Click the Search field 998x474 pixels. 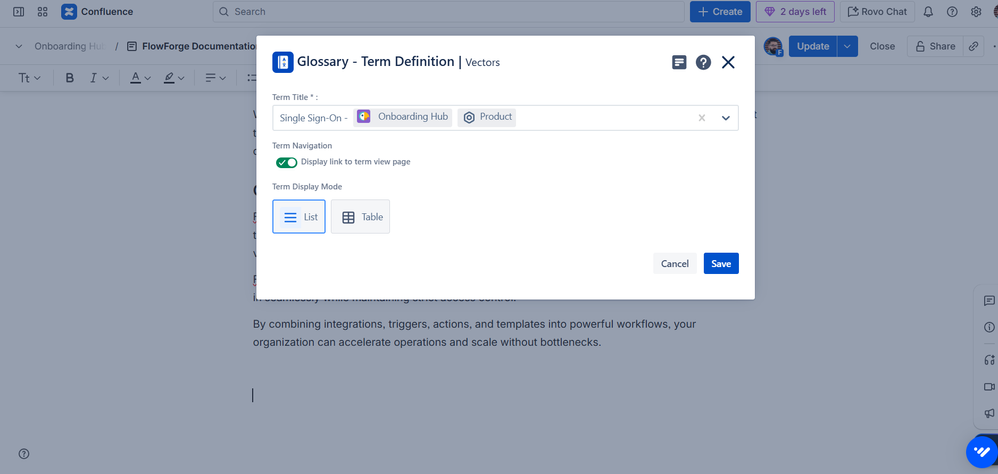click(x=449, y=11)
